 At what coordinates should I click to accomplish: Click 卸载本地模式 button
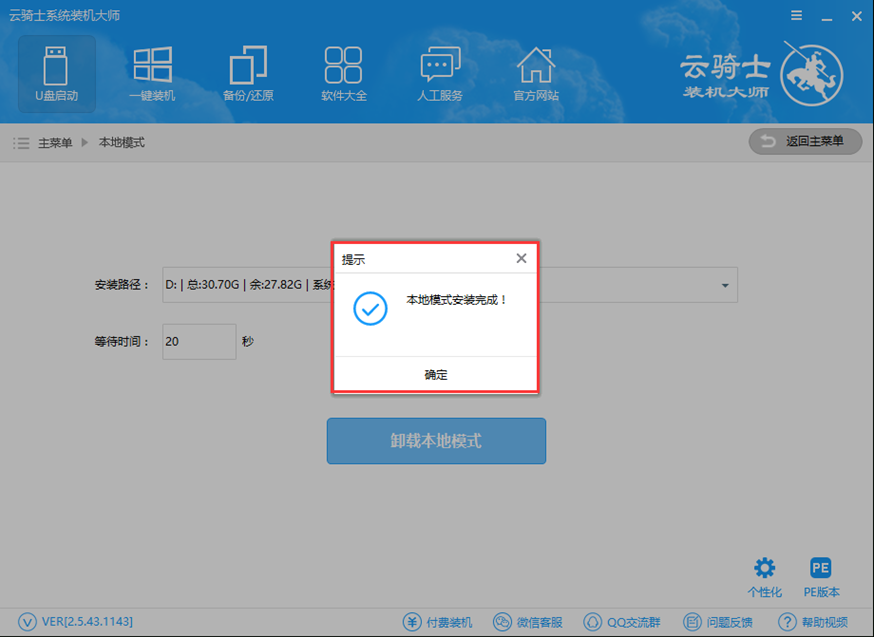[x=436, y=441]
